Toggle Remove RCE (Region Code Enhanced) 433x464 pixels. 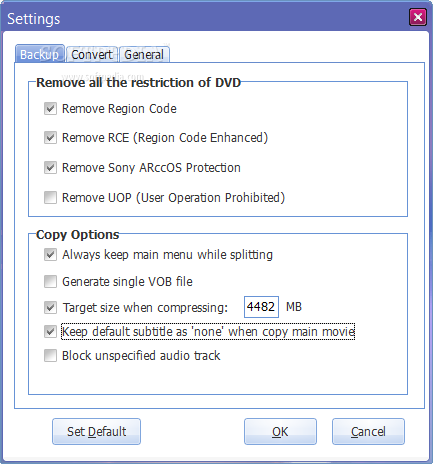[x=50, y=137]
